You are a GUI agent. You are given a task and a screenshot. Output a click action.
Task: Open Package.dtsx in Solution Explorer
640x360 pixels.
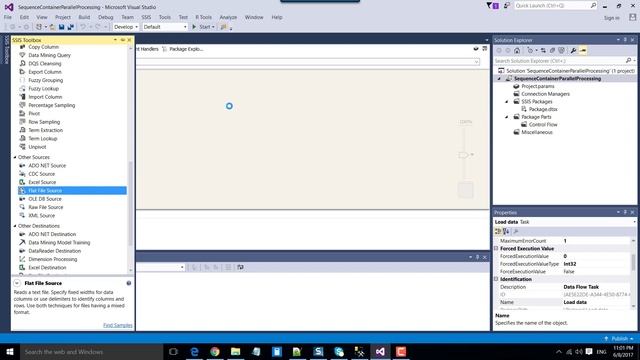click(543, 109)
